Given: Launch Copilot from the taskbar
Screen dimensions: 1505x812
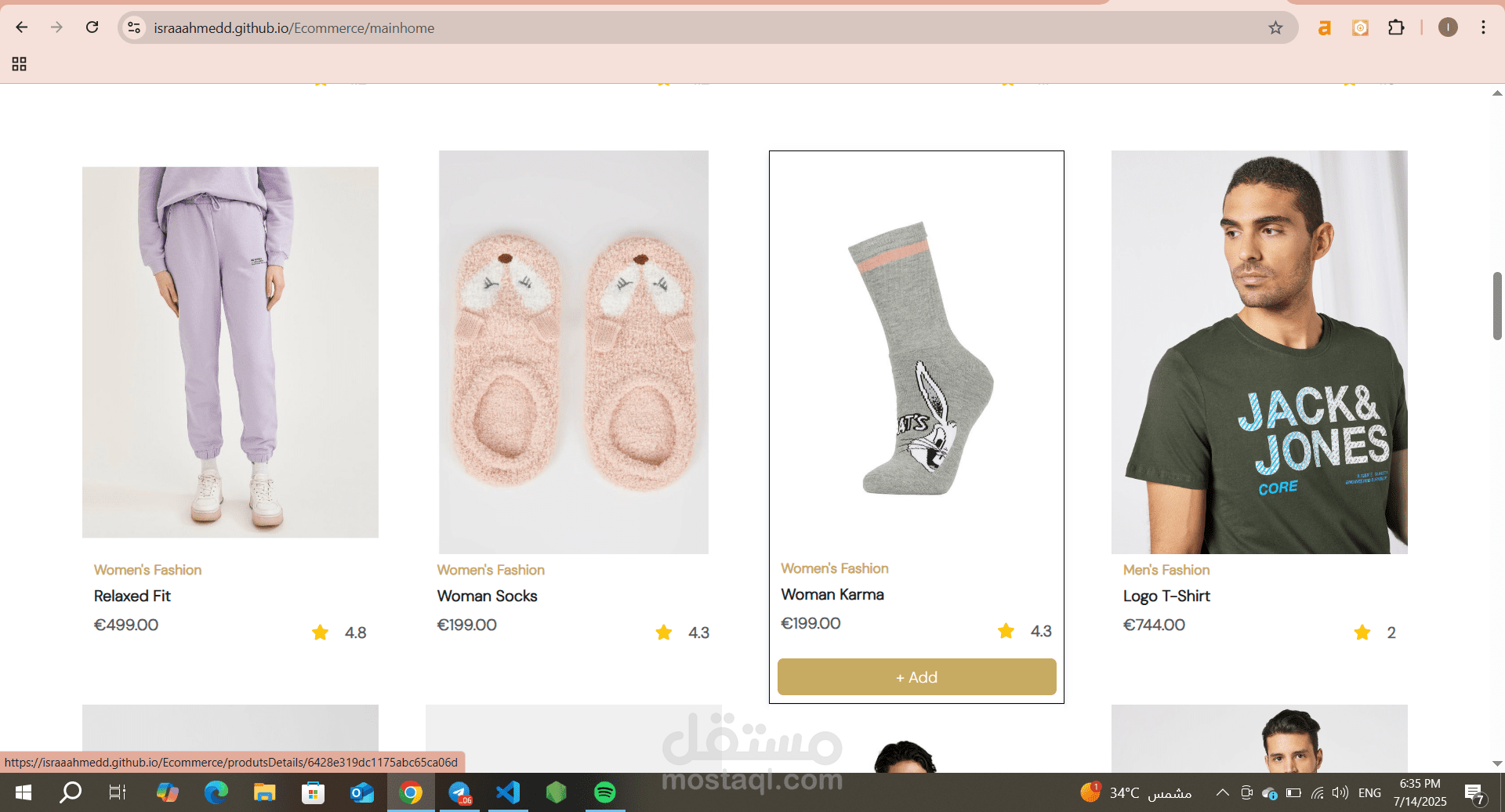Looking at the screenshot, I should 167,792.
